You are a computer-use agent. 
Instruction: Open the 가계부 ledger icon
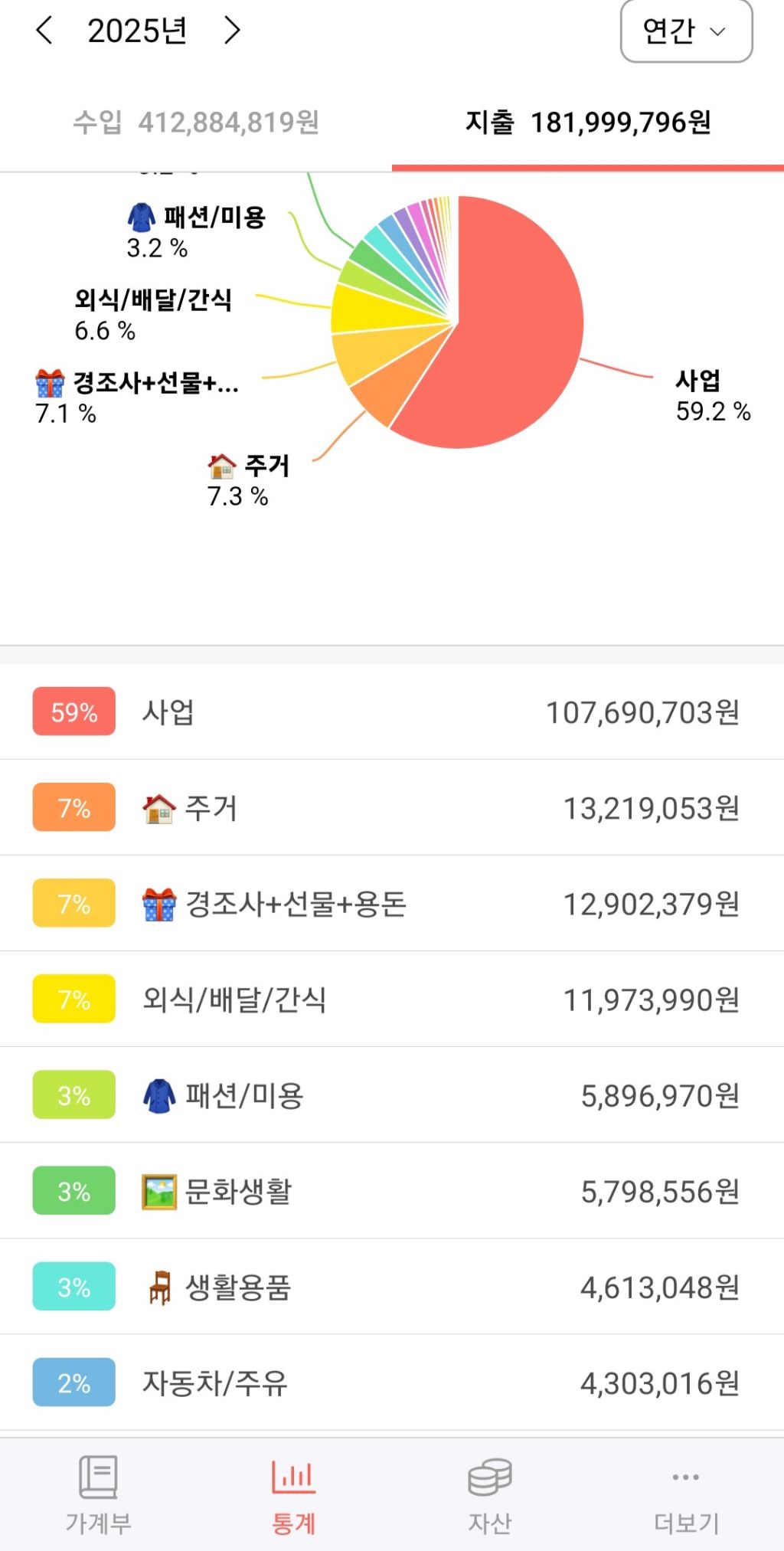(x=98, y=1477)
